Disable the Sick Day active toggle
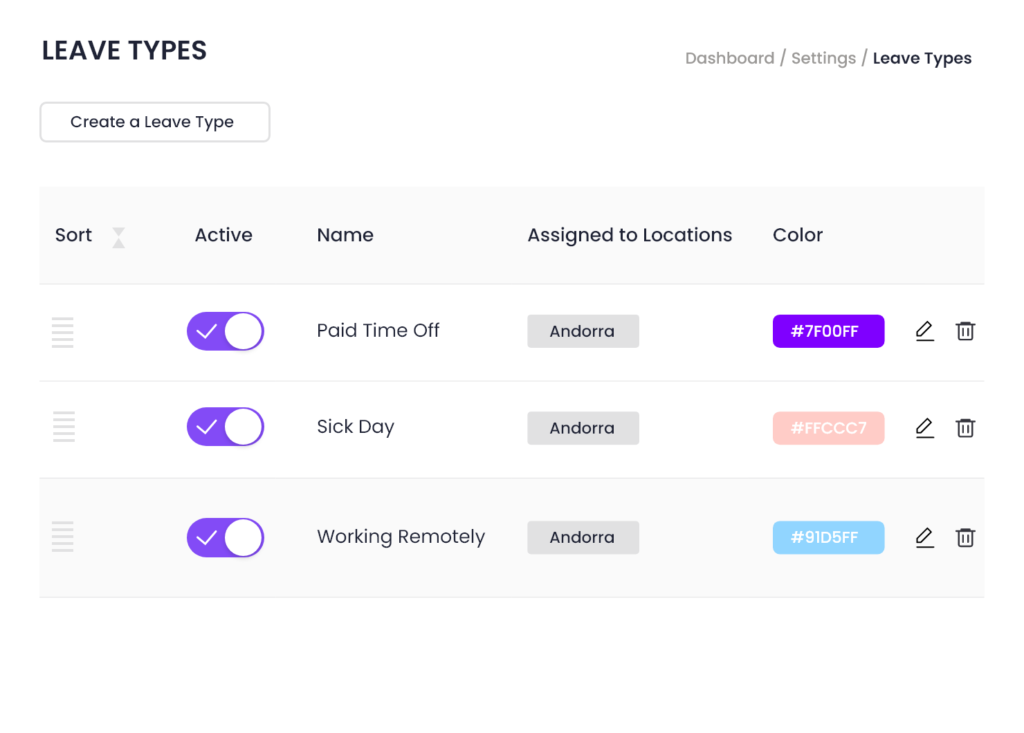 [225, 427]
